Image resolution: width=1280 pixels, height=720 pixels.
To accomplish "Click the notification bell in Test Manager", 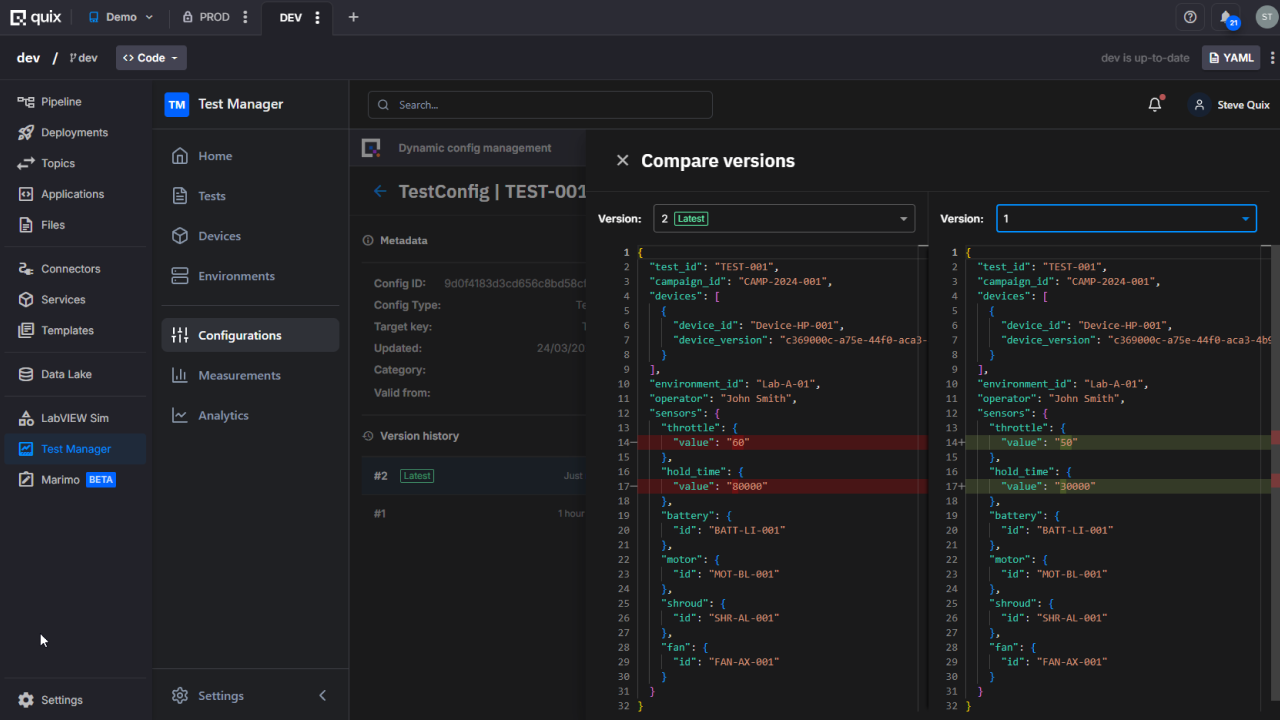I will 1155,105.
